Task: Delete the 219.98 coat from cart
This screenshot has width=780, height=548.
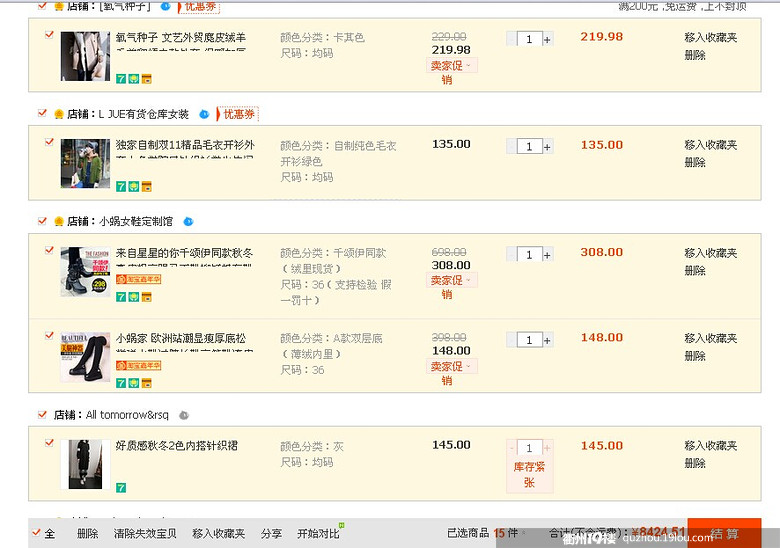Action: point(695,55)
